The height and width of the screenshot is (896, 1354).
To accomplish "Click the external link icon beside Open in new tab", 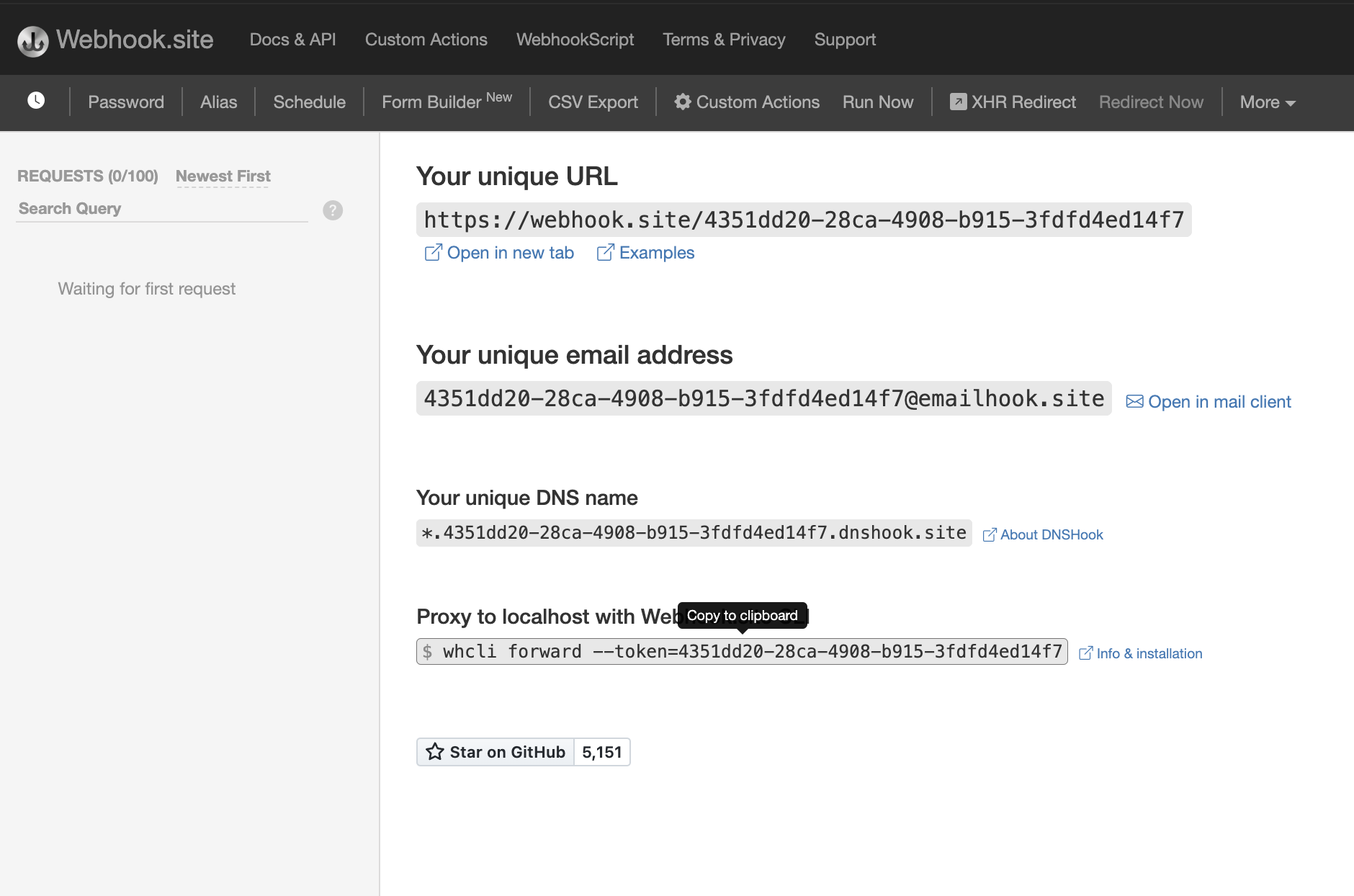I will (432, 253).
